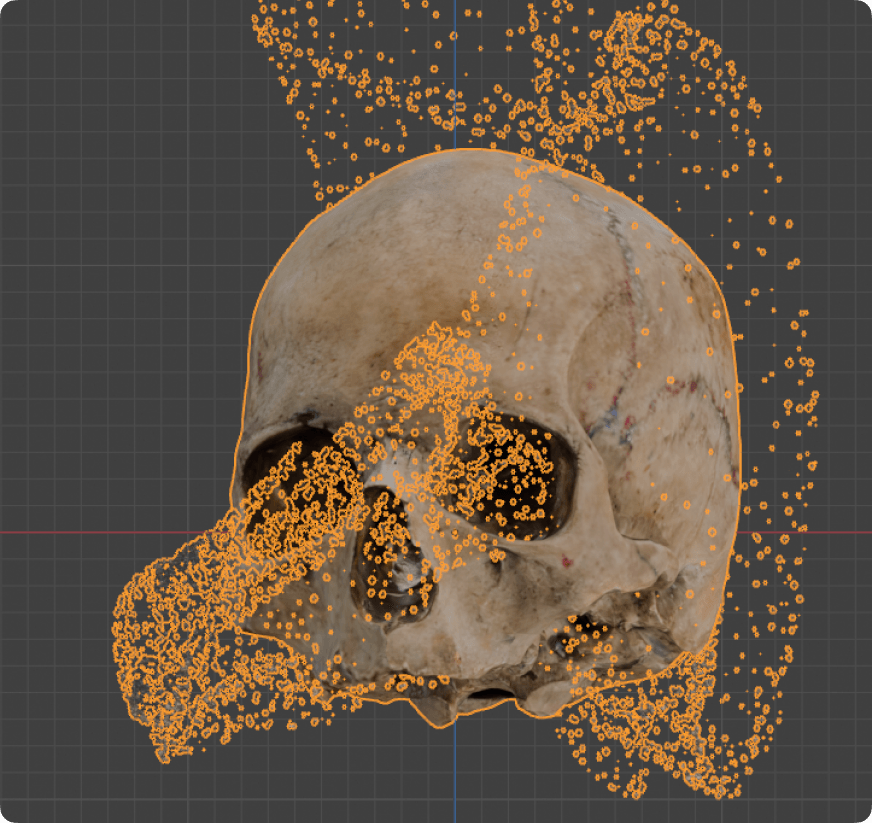Select dense particle cluster at lower left
This screenshot has height=823, width=872.
pyautogui.click(x=170, y=660)
